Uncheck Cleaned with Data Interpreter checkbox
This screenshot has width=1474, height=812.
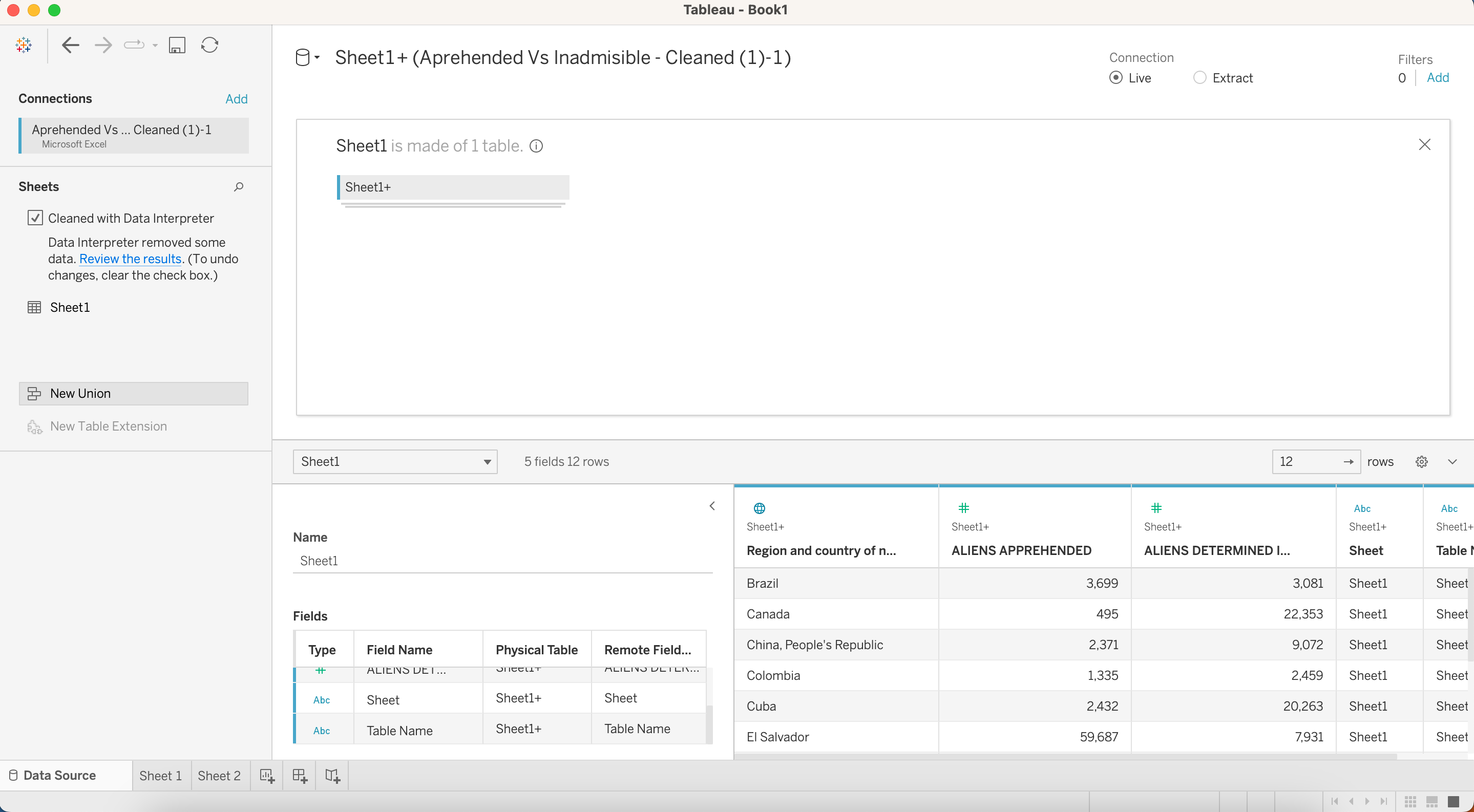coord(35,218)
